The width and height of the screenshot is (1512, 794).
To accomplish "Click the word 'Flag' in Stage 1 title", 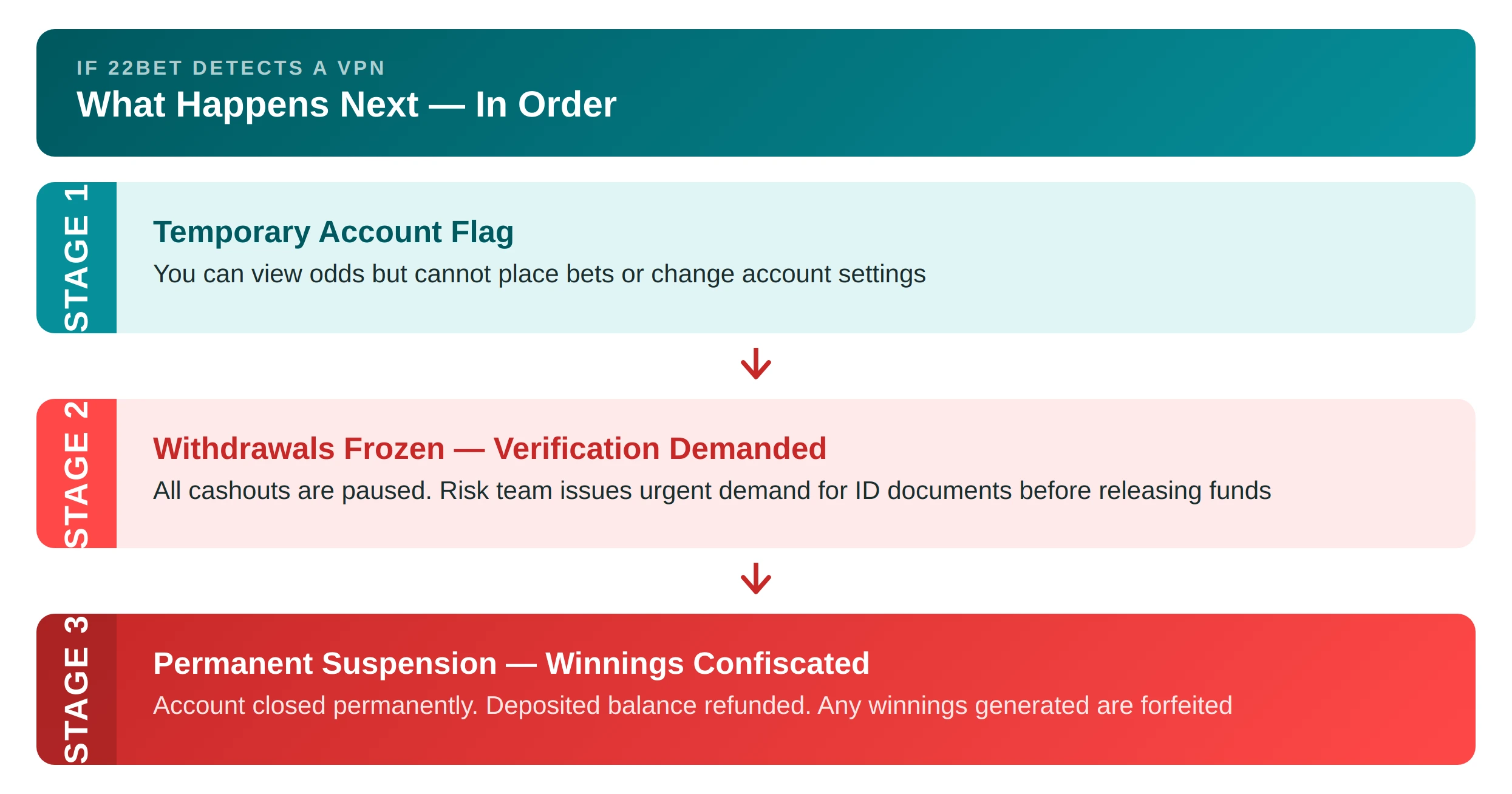I will pyautogui.click(x=482, y=232).
